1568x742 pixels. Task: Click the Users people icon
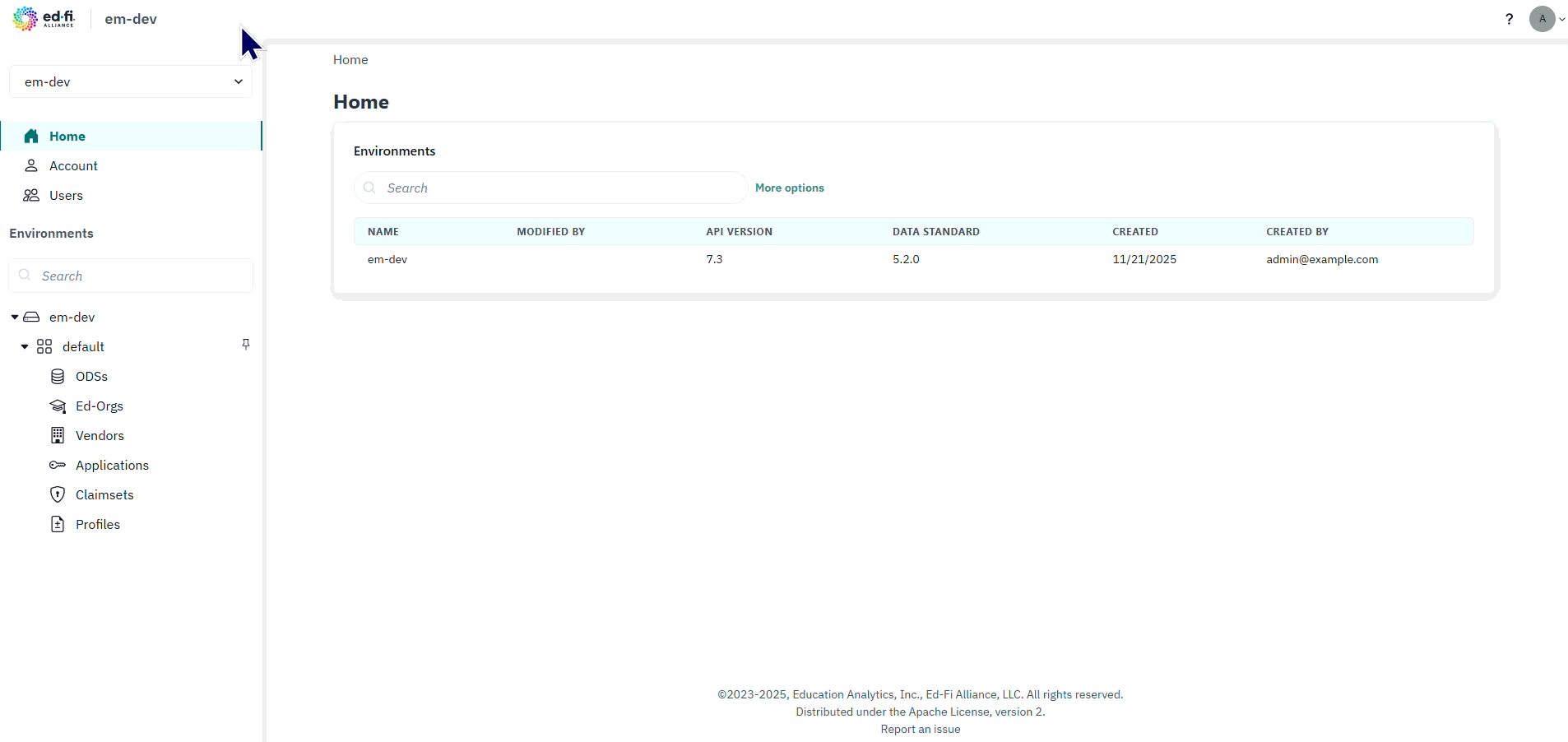tap(31, 195)
